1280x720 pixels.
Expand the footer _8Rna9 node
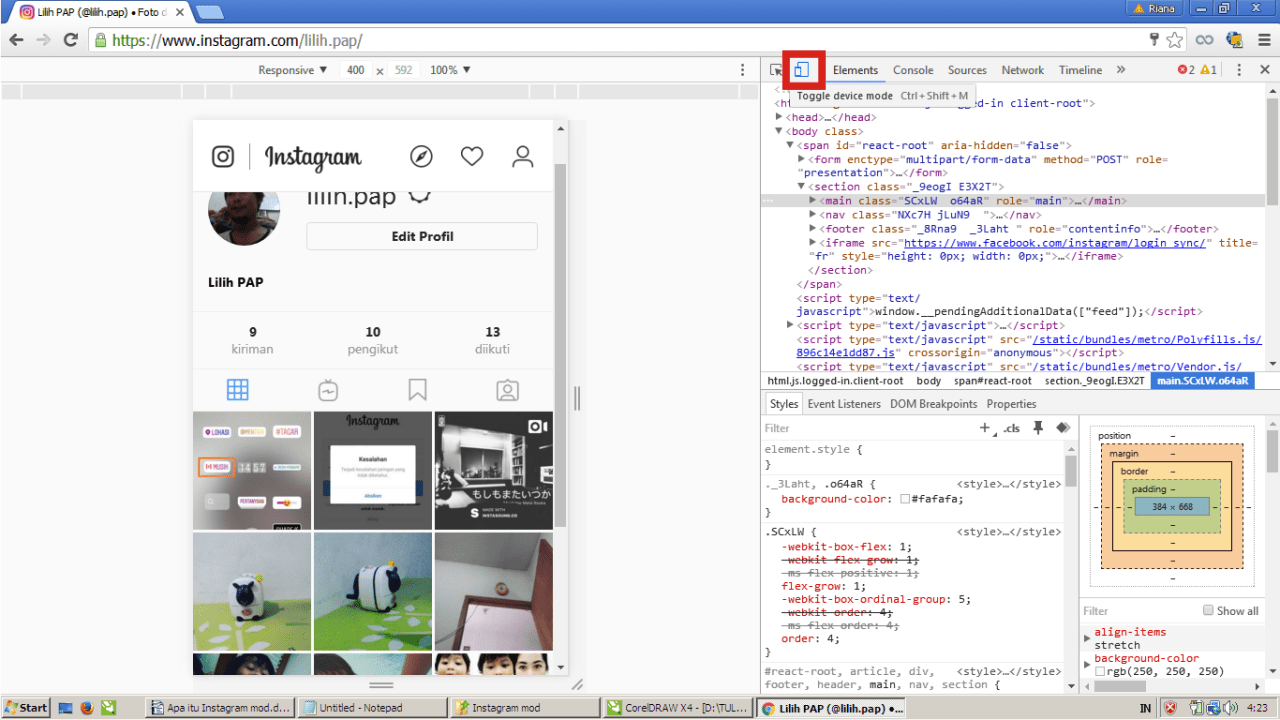[813, 228]
